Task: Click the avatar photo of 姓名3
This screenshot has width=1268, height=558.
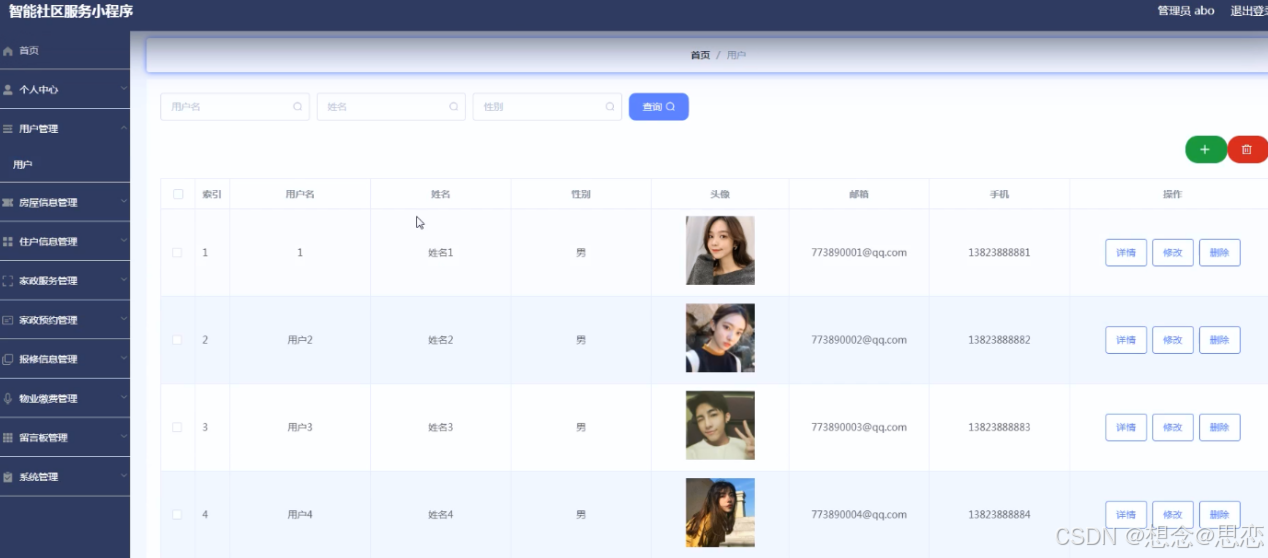Action: coord(720,425)
